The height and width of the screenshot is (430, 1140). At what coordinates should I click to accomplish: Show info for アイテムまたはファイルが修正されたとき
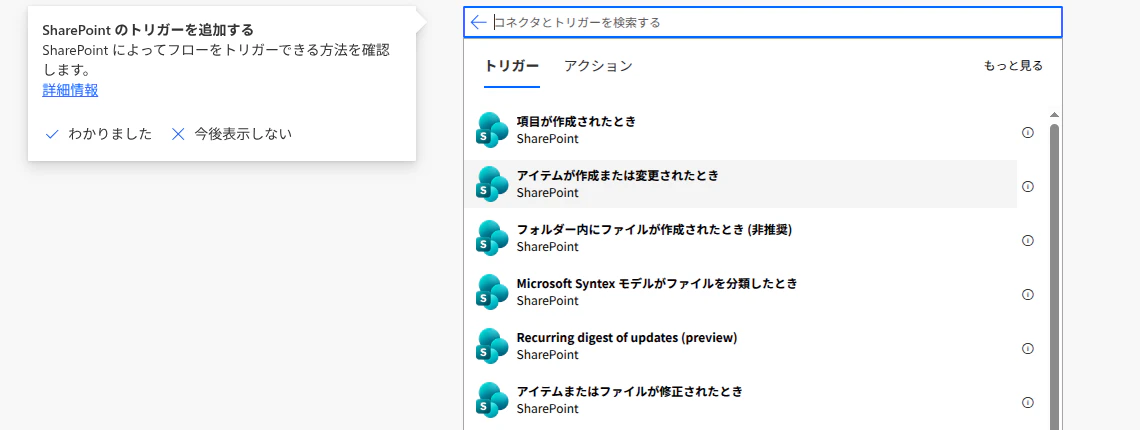coord(1028,402)
